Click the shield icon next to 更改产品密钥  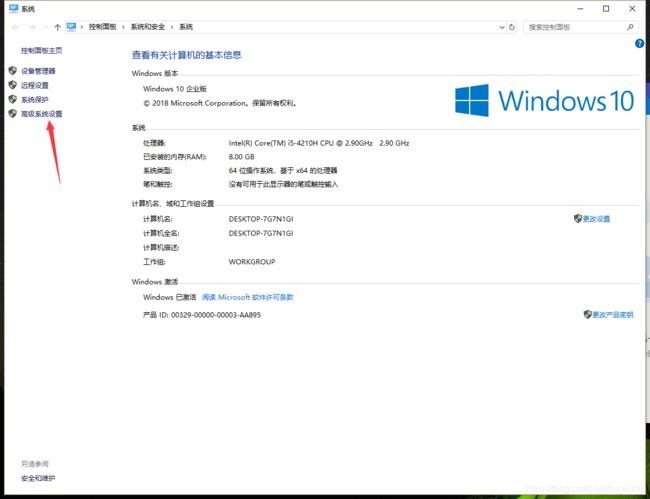click(x=587, y=315)
